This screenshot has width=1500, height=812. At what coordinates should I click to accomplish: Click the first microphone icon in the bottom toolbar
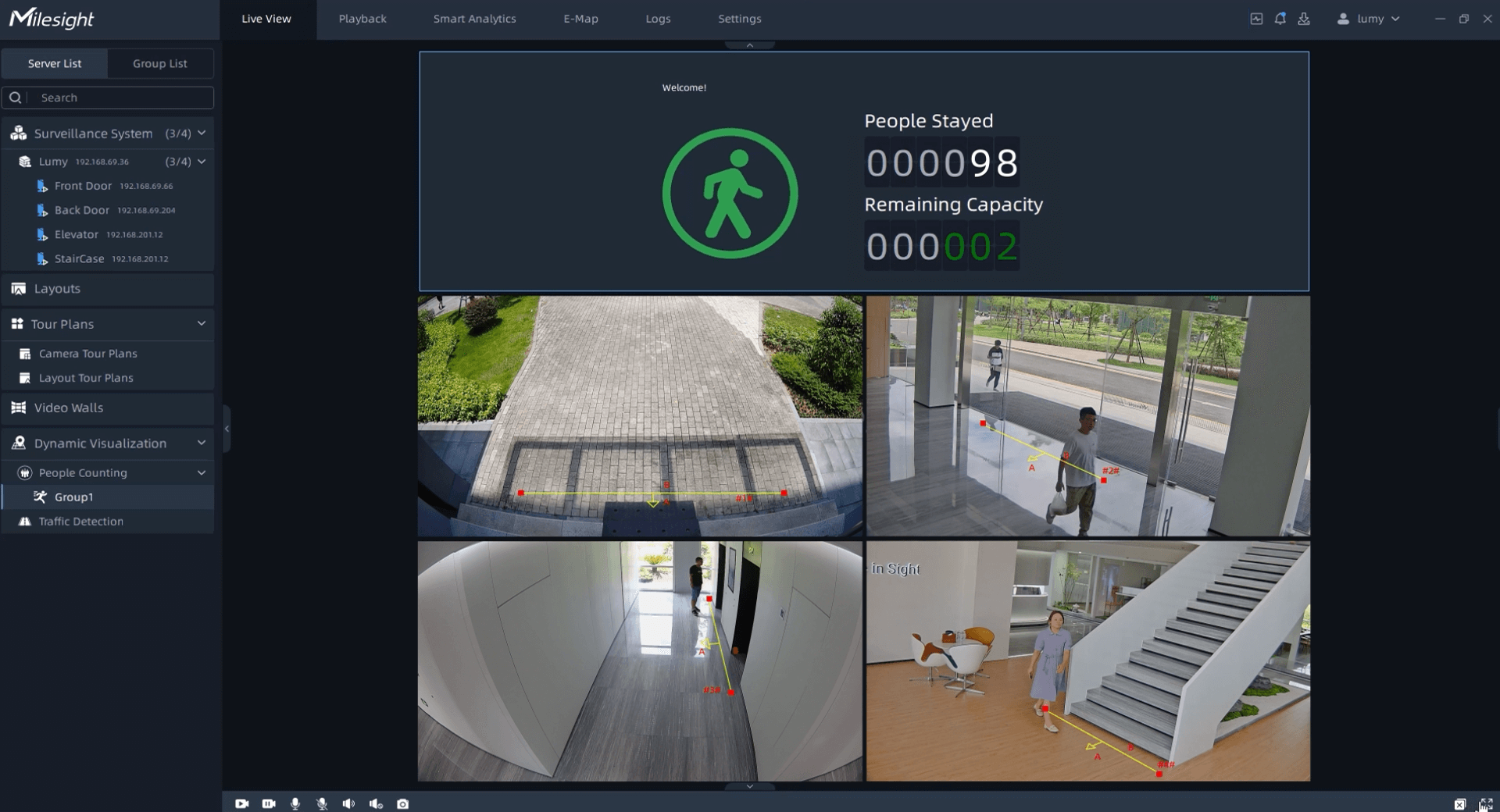coord(295,803)
